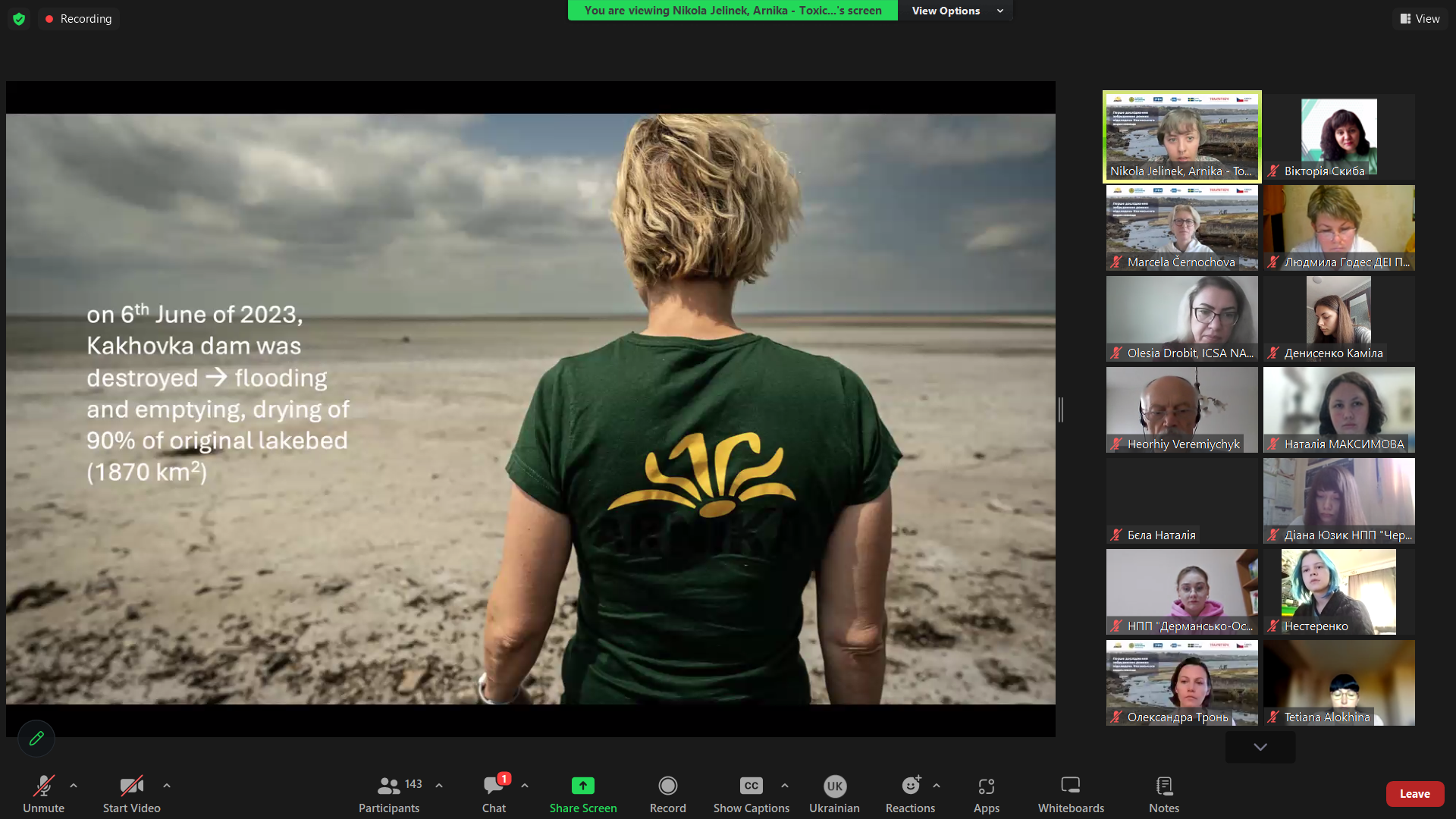Select Marcela Černochova's video thumbnail
This screenshot has width=1456, height=819.
pyautogui.click(x=1181, y=227)
